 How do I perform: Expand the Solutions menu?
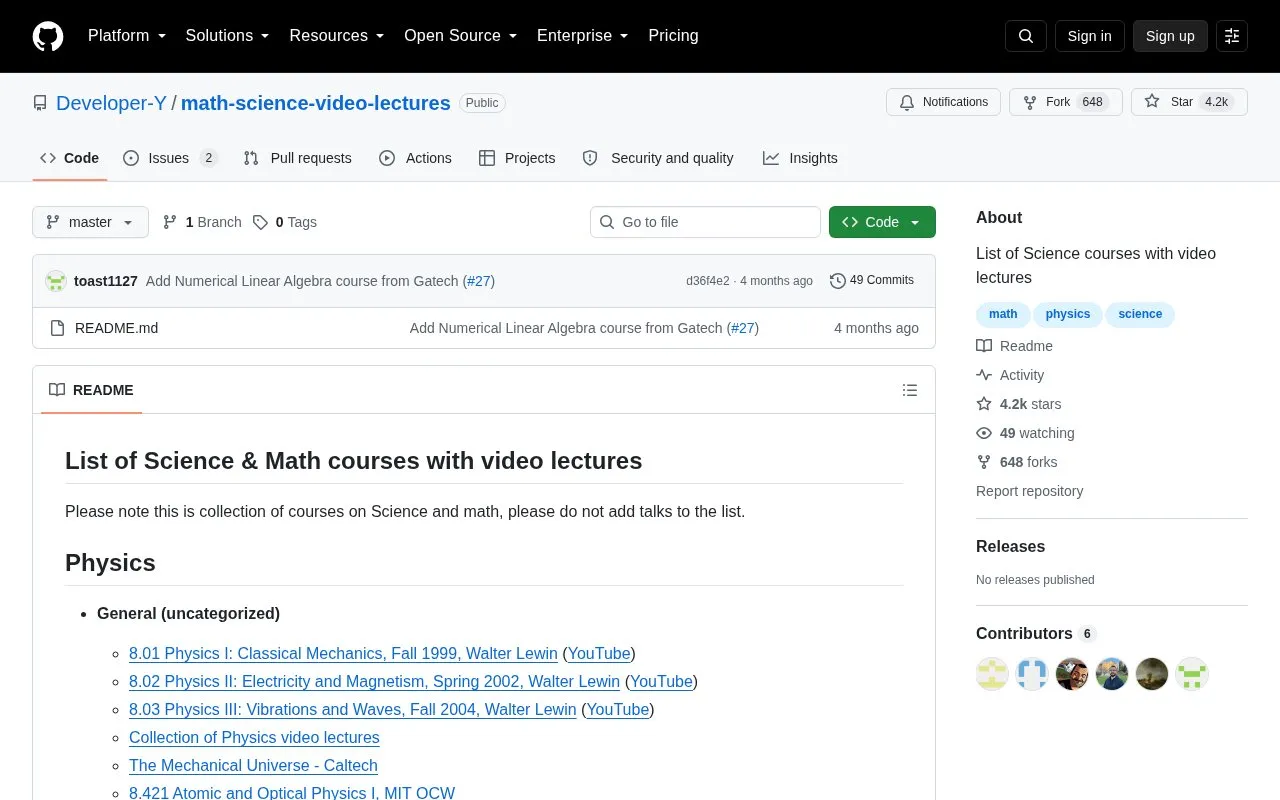[x=227, y=36]
